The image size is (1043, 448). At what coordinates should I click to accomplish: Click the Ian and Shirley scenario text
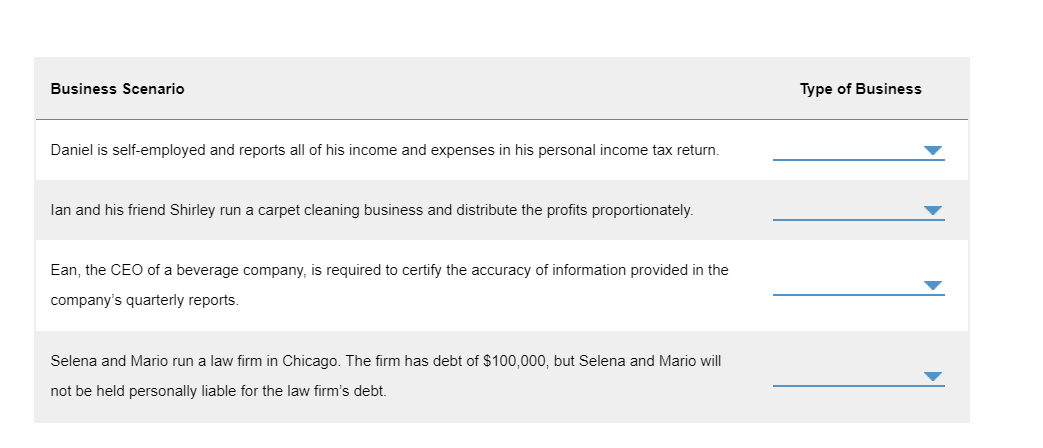(x=370, y=210)
